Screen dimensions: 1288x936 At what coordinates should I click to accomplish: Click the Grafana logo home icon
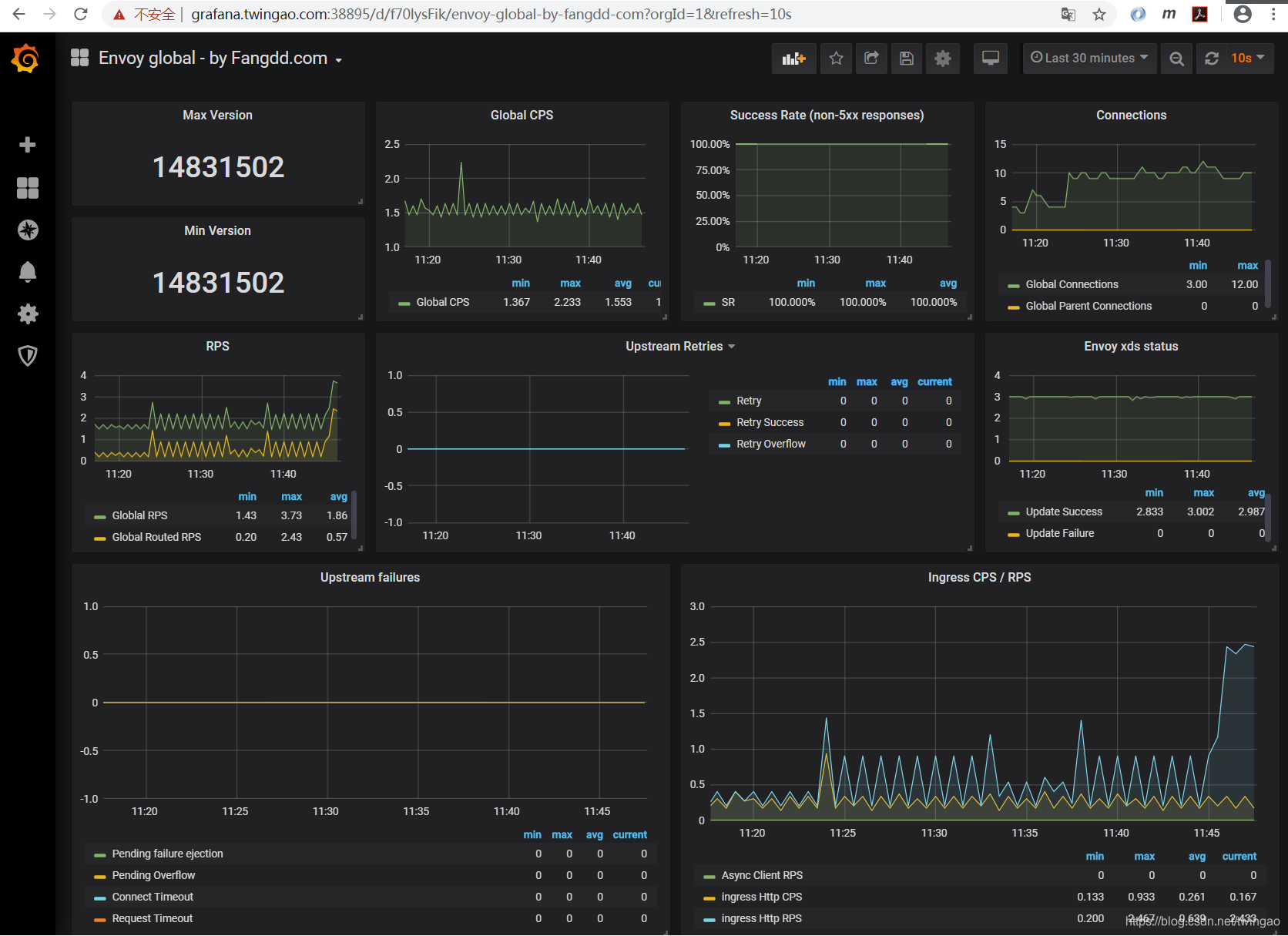pyautogui.click(x=26, y=59)
